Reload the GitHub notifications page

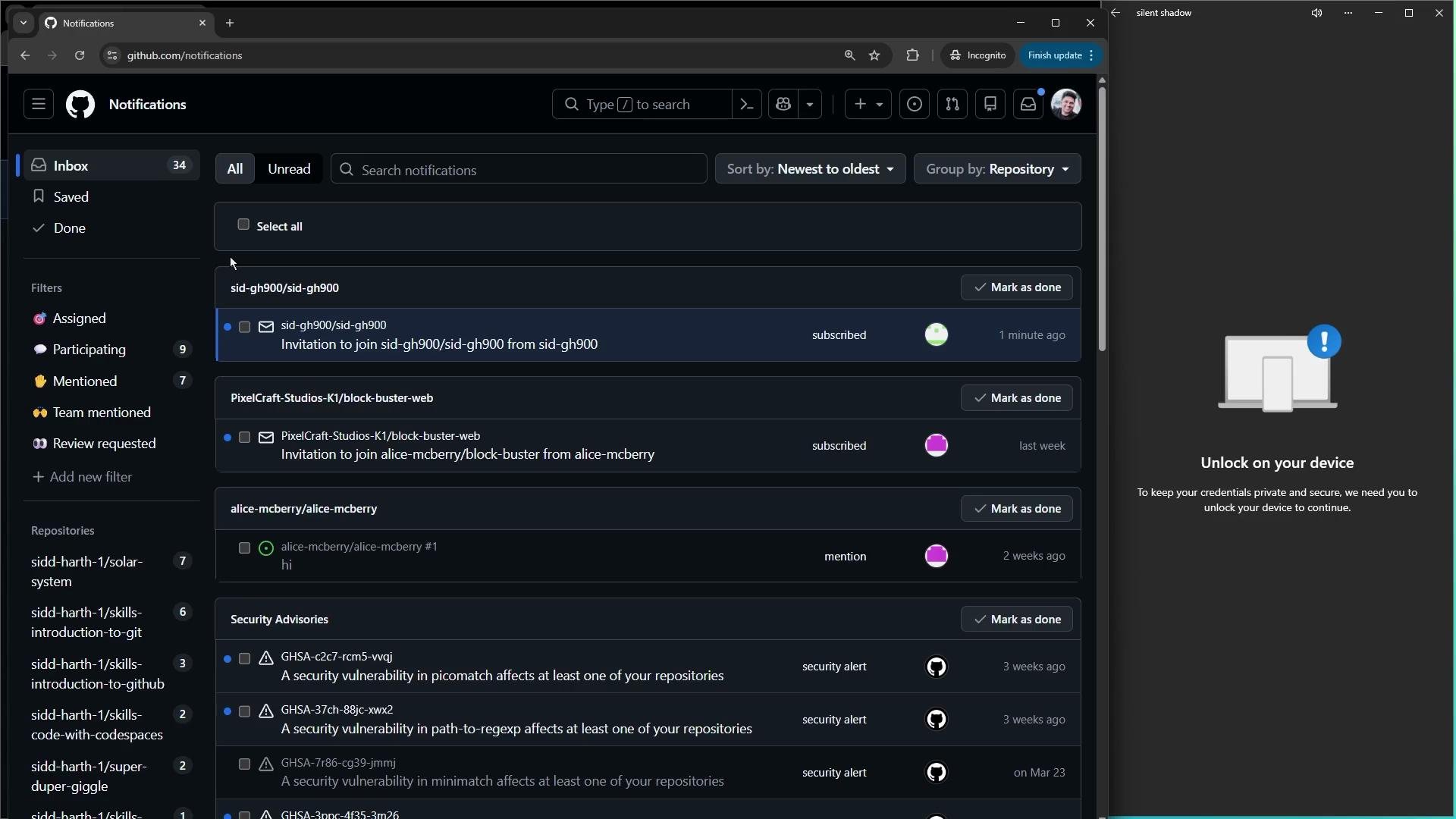coord(80,55)
